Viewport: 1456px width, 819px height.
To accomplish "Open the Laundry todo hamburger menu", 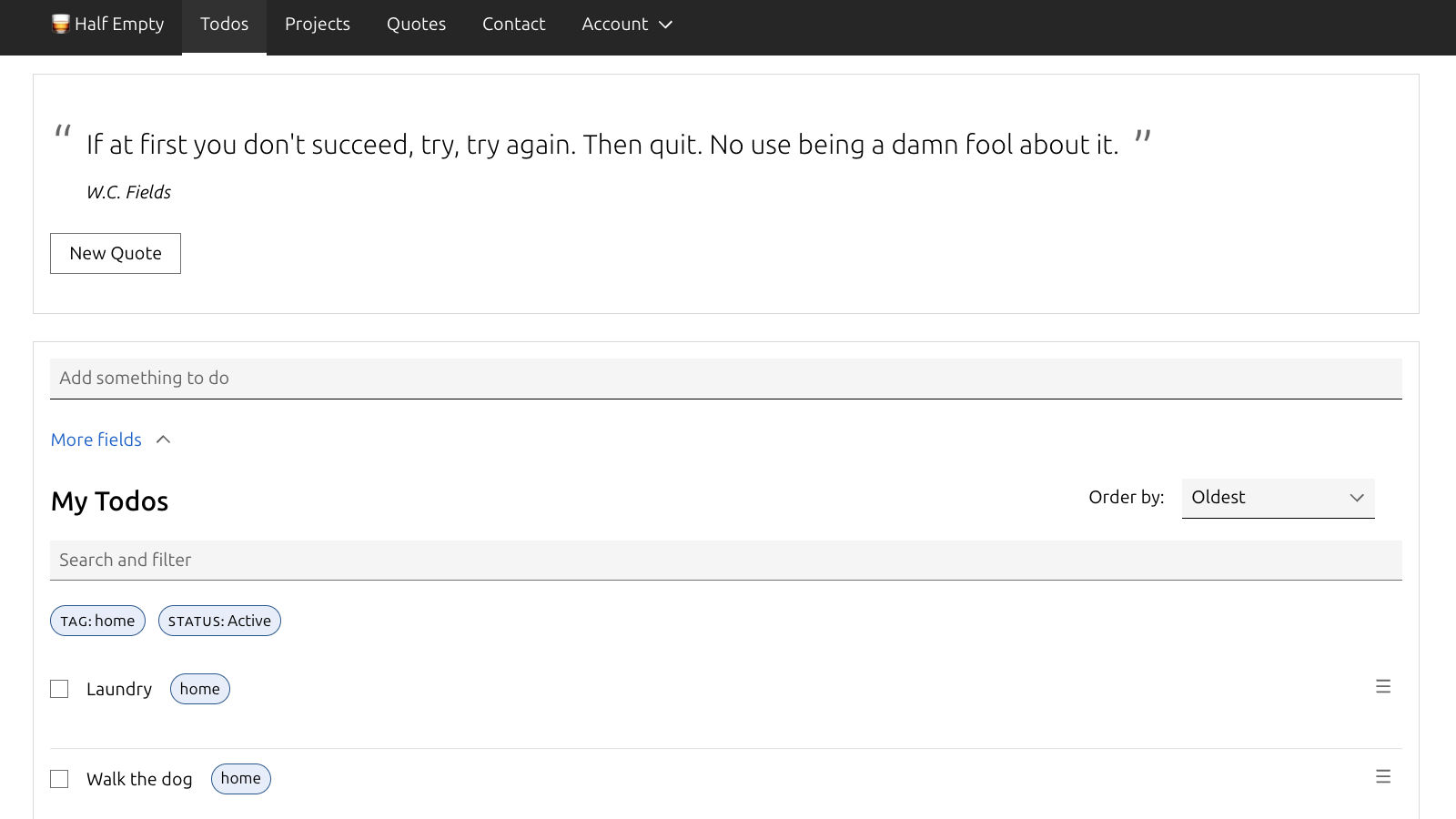I will (x=1382, y=687).
